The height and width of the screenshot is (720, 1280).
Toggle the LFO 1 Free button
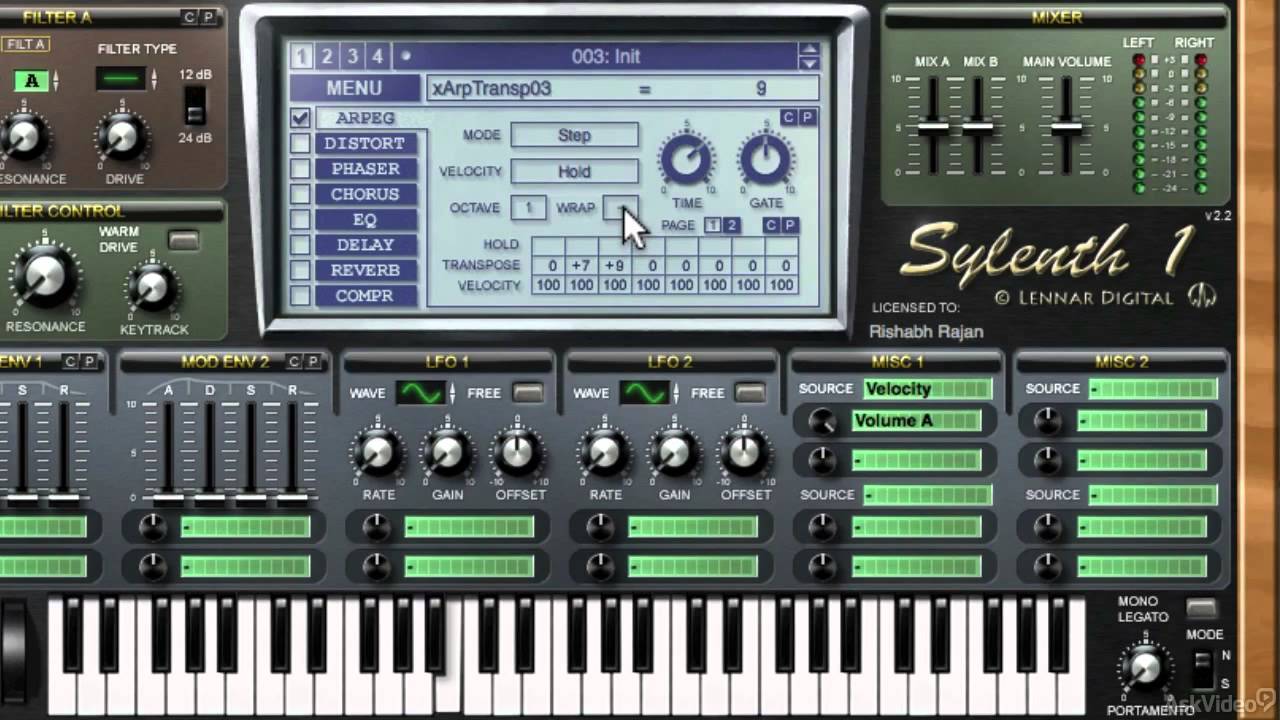coord(527,393)
